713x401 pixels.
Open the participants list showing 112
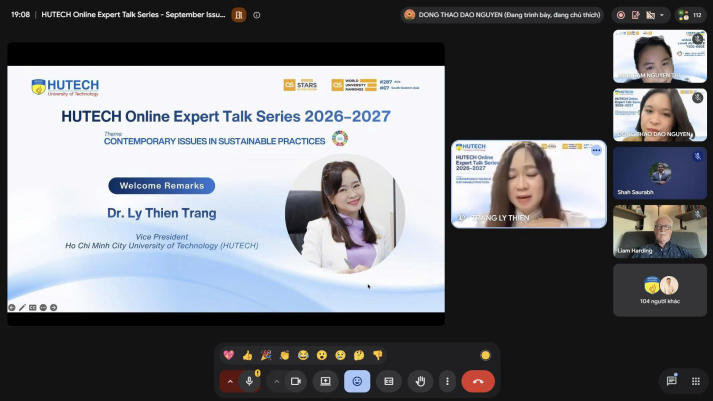pos(690,15)
